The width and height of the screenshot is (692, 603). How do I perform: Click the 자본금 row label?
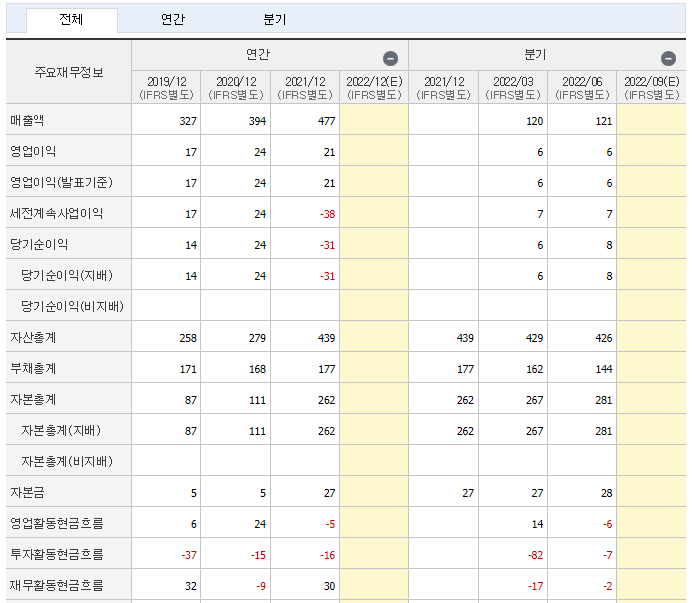coord(27,493)
